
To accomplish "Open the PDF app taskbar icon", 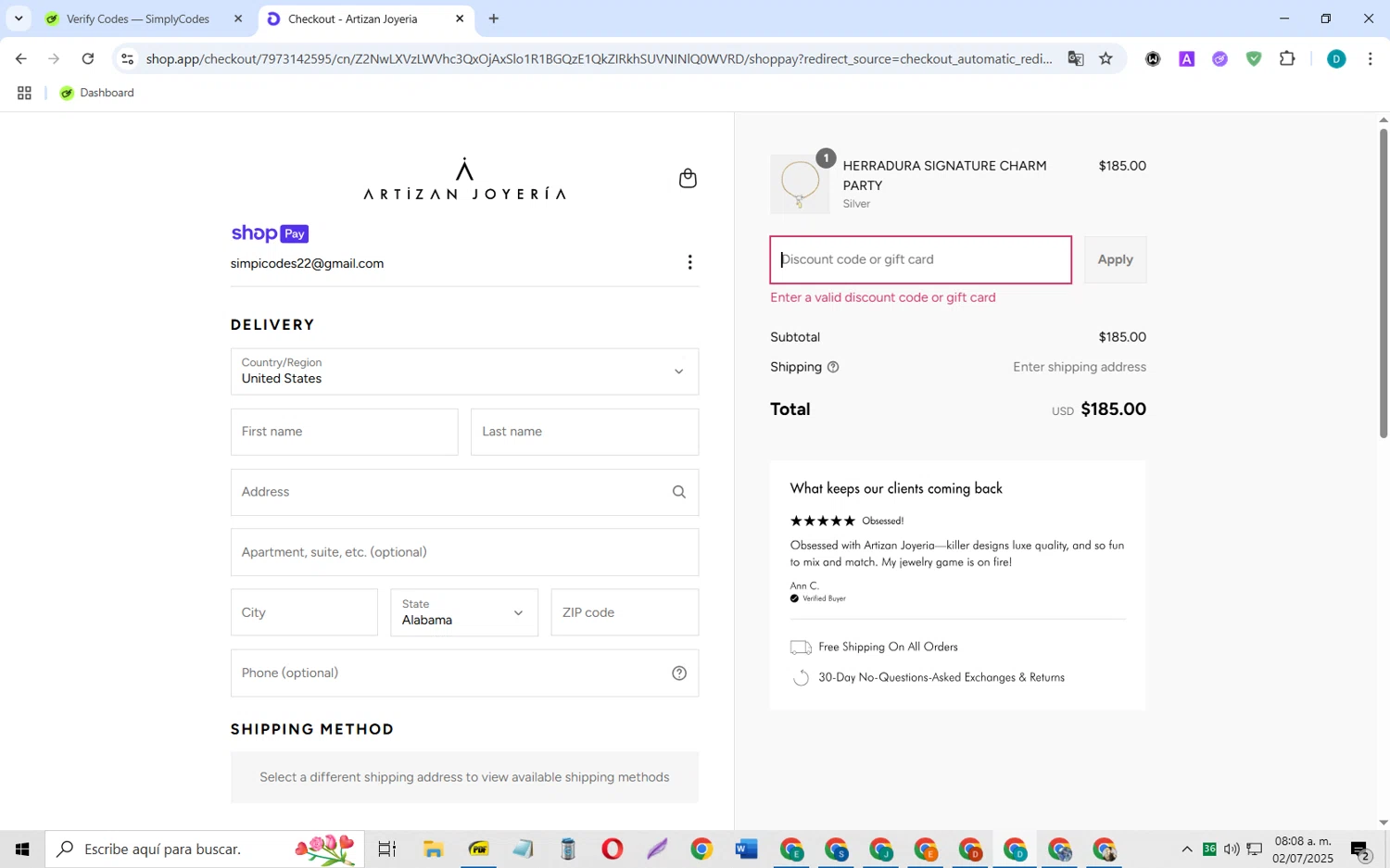I will pos(478,849).
